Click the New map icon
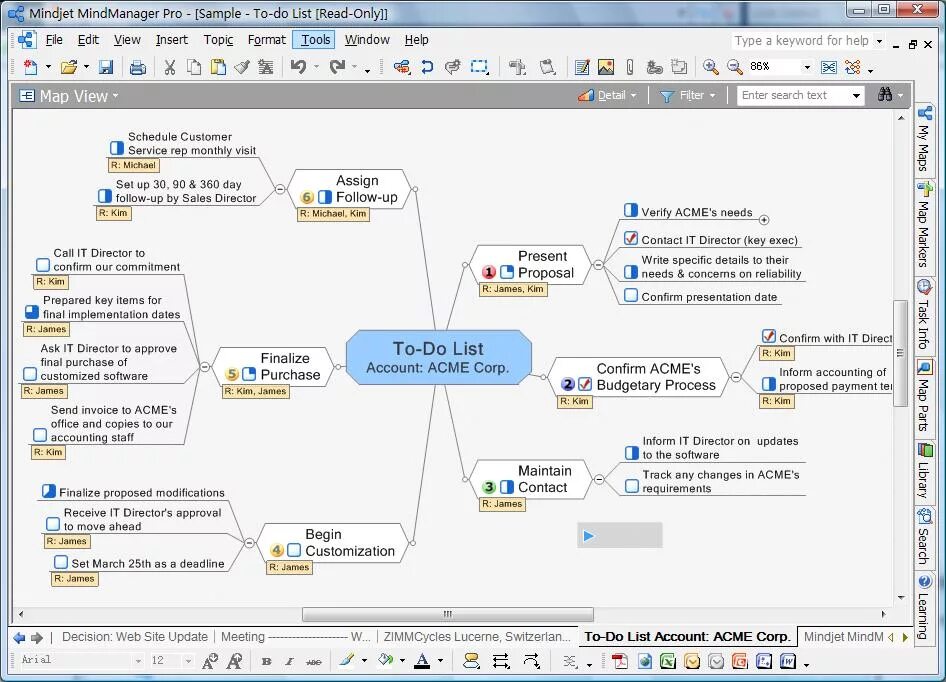The image size is (946, 682). 30,67
